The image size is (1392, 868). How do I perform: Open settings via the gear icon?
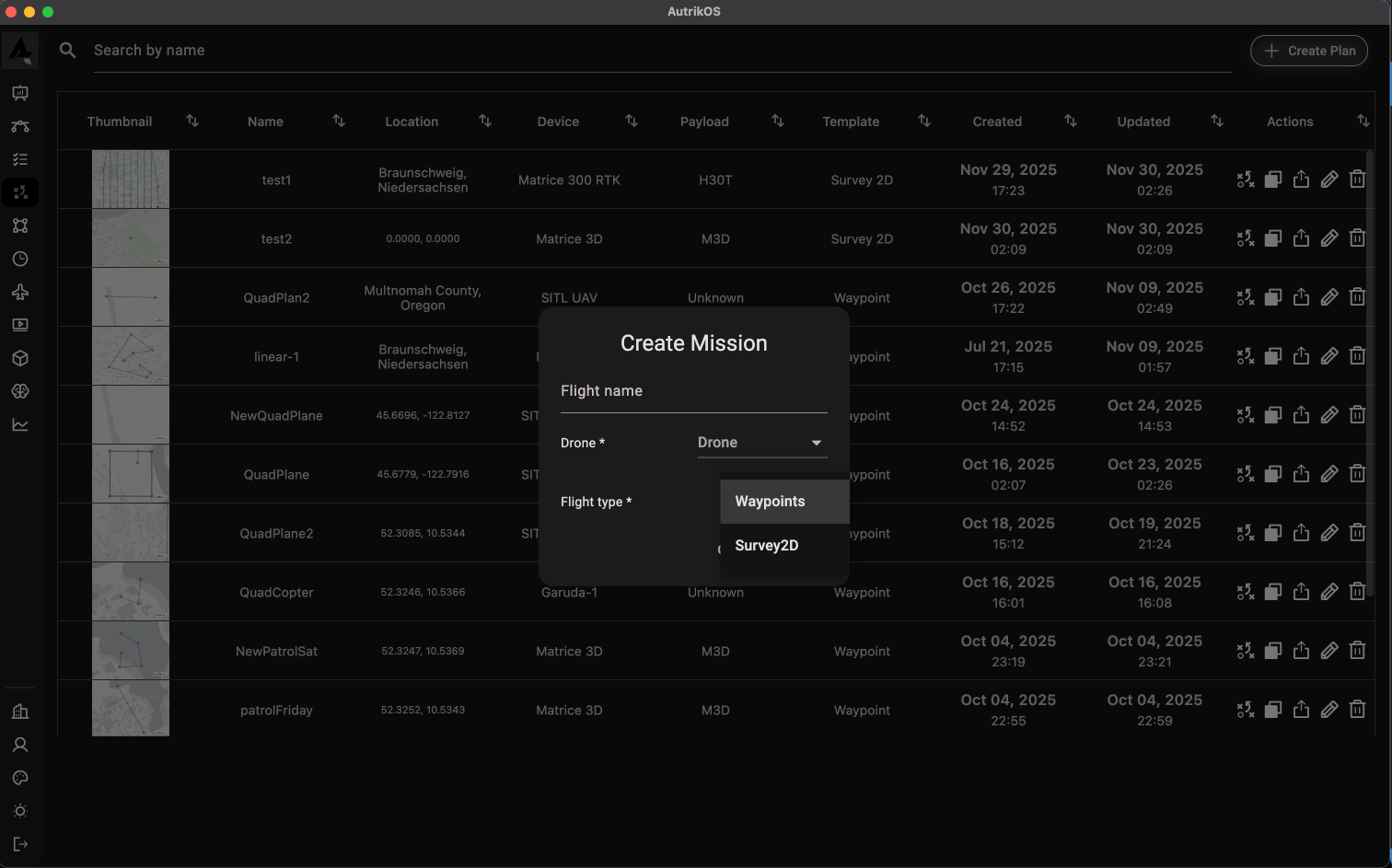[x=20, y=811]
